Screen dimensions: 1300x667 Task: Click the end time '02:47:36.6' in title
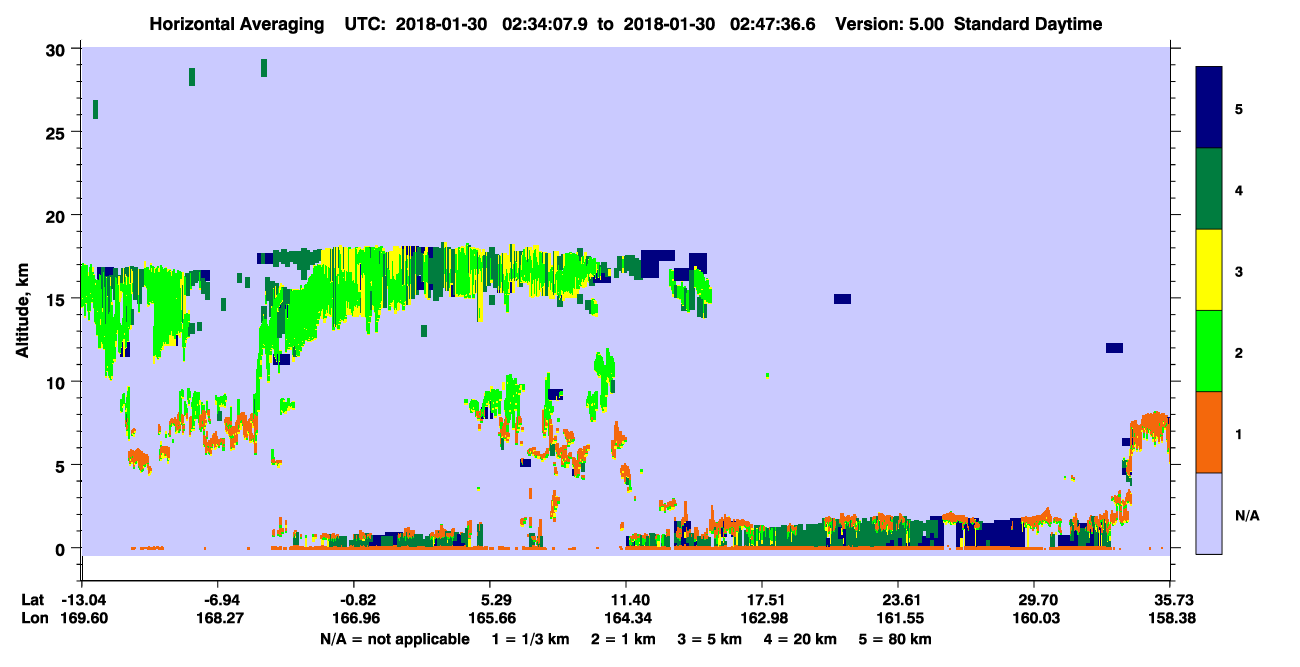point(771,24)
